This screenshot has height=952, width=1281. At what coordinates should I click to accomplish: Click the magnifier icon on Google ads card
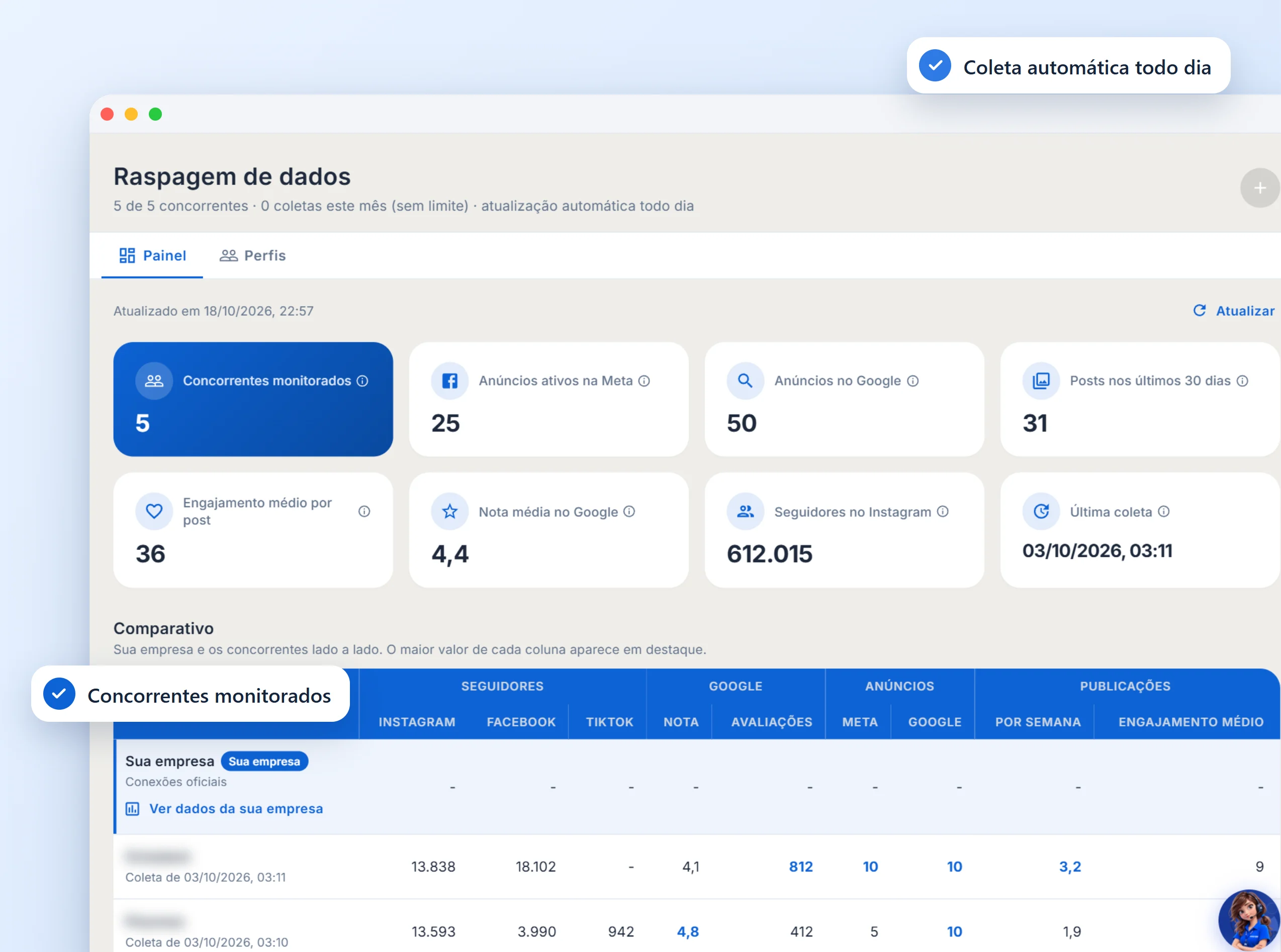745,381
